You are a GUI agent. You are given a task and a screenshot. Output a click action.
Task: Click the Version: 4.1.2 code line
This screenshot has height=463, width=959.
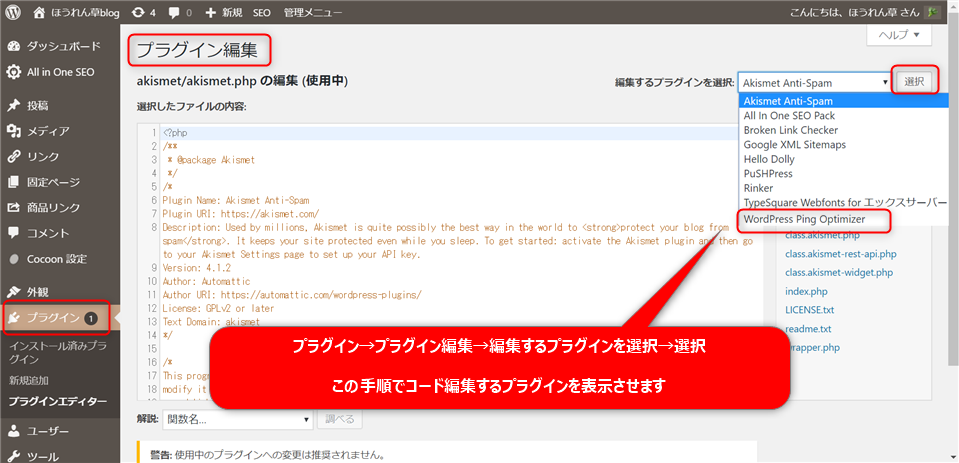point(199,268)
